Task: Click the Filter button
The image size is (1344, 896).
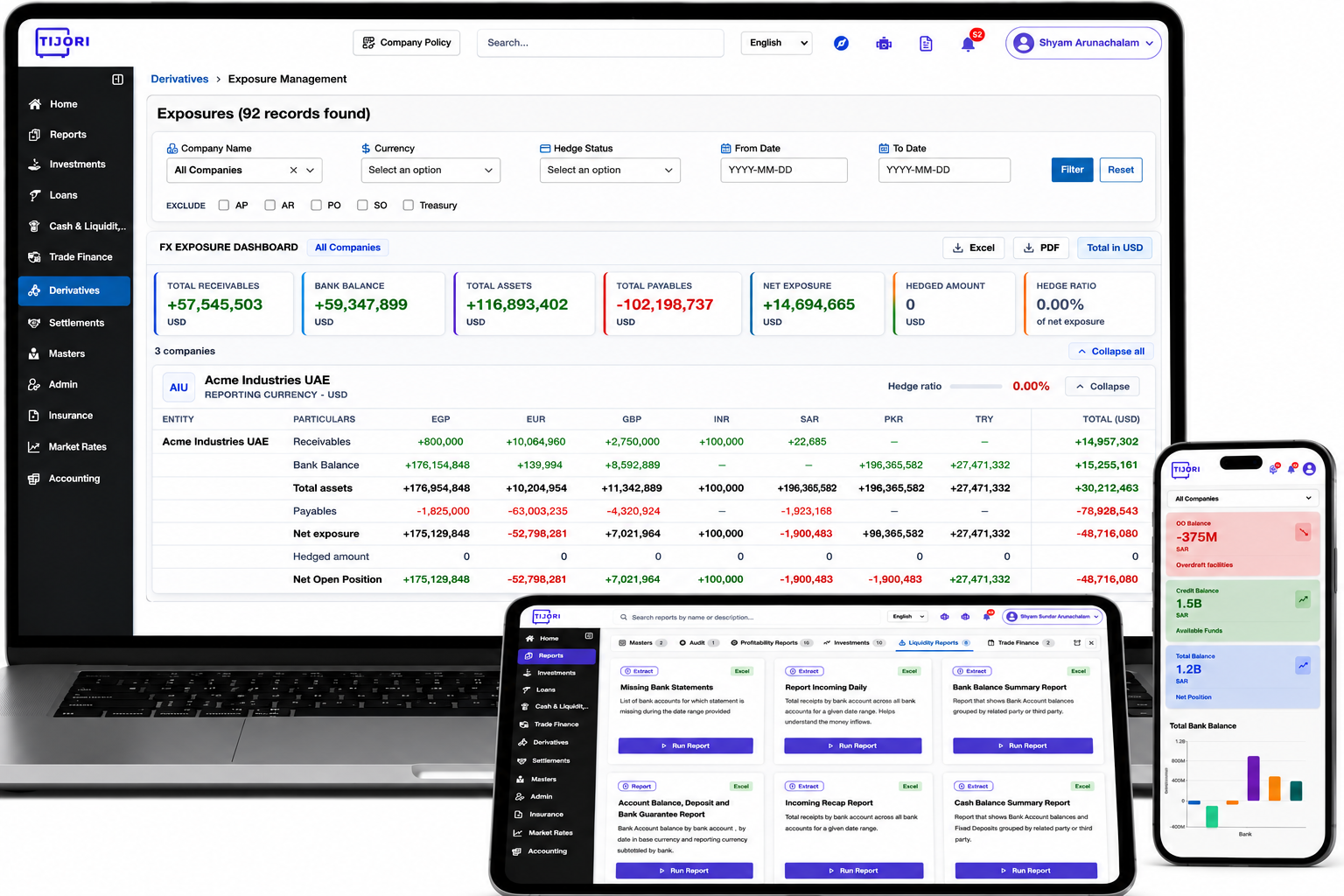Action: tap(1072, 170)
